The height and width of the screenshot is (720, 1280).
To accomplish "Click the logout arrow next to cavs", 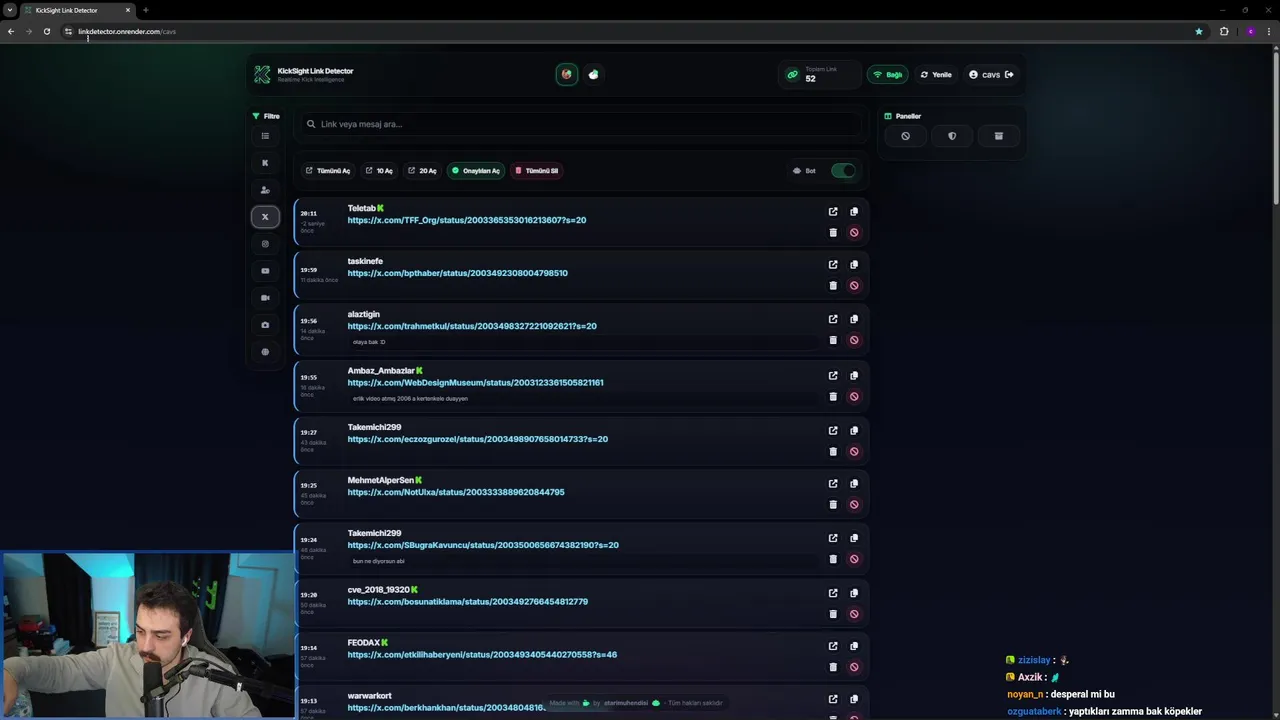I will pyautogui.click(x=1009, y=74).
